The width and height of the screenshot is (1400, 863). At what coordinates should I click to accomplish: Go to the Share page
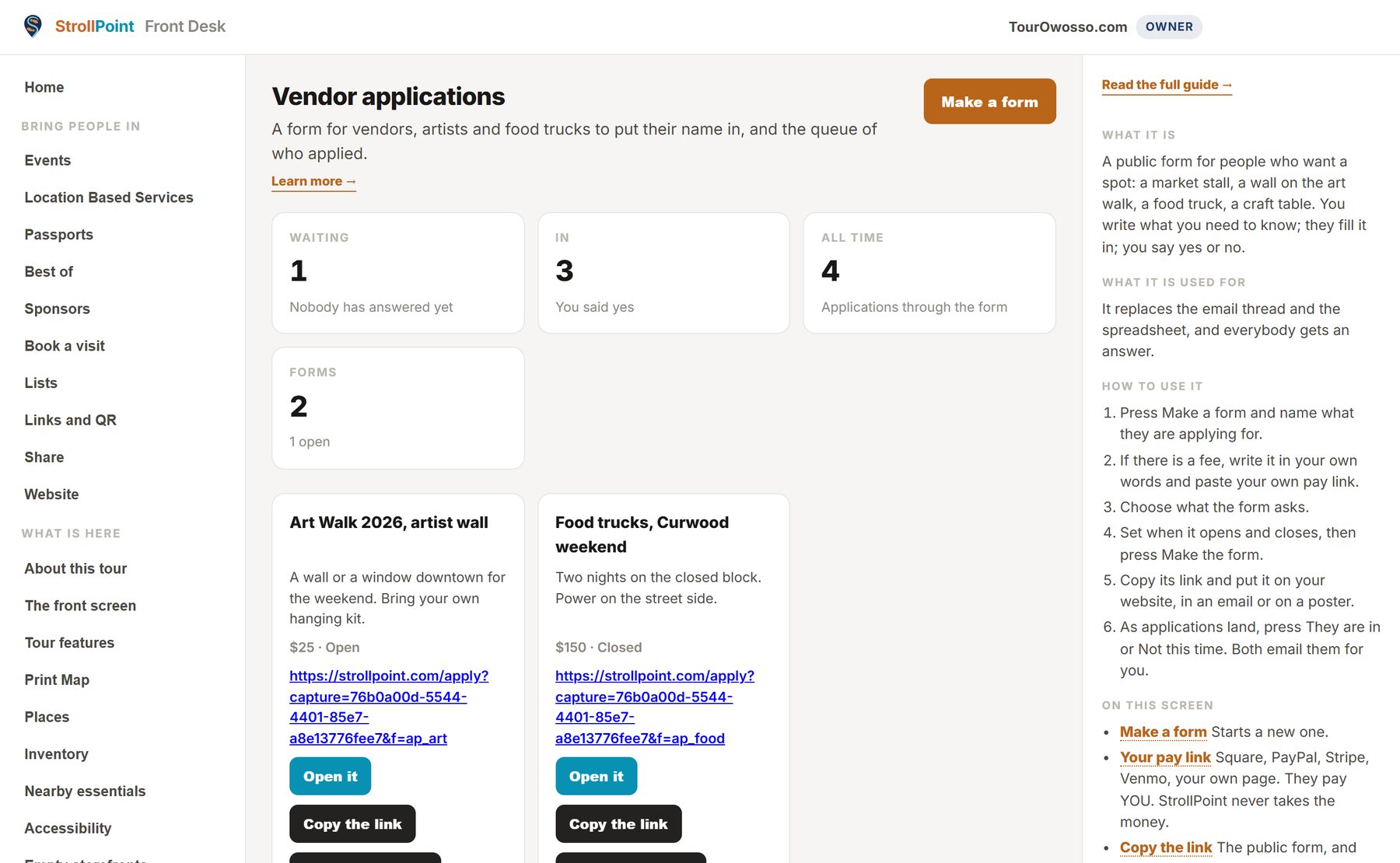(44, 457)
